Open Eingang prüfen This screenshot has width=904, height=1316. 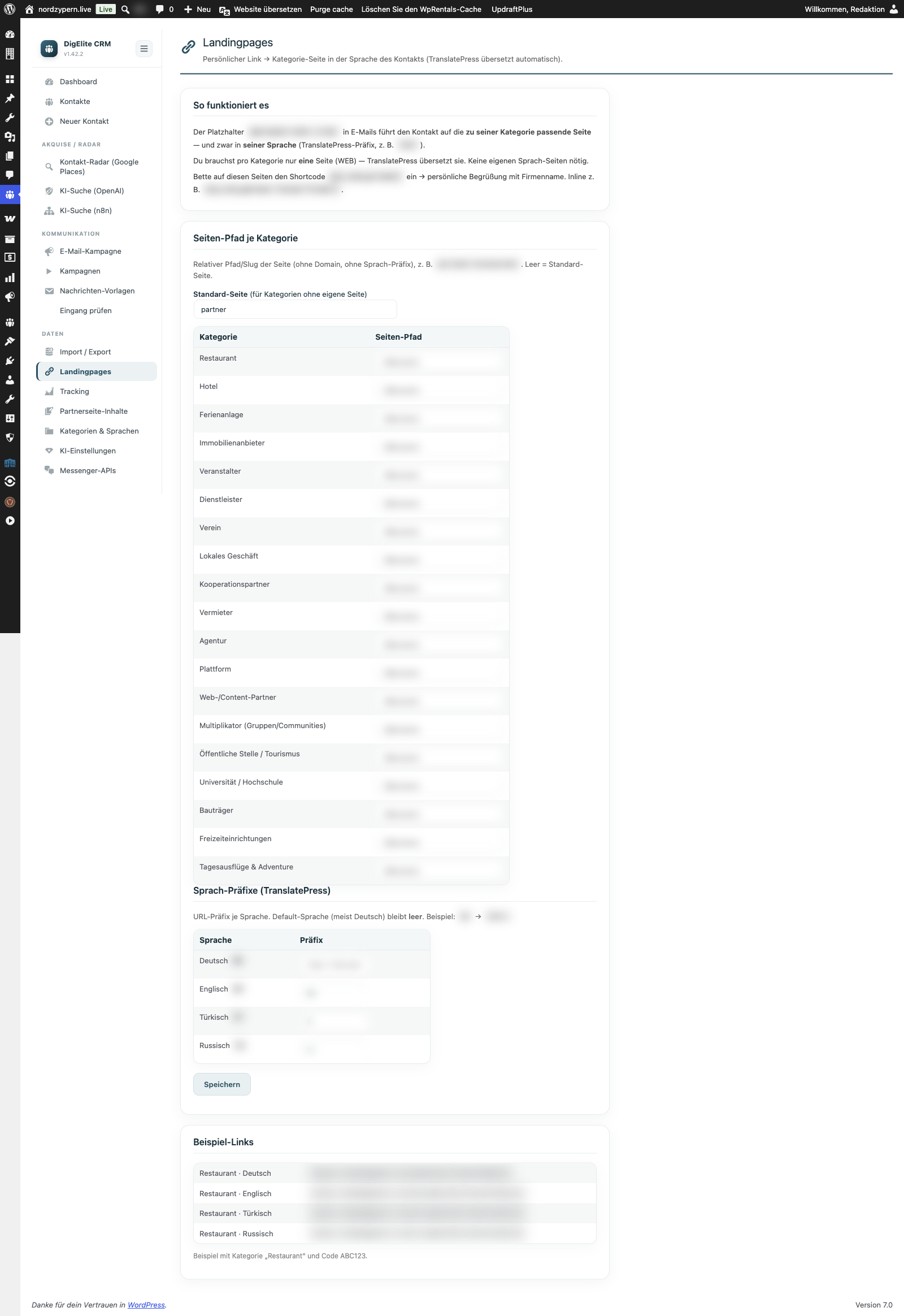tap(97, 310)
